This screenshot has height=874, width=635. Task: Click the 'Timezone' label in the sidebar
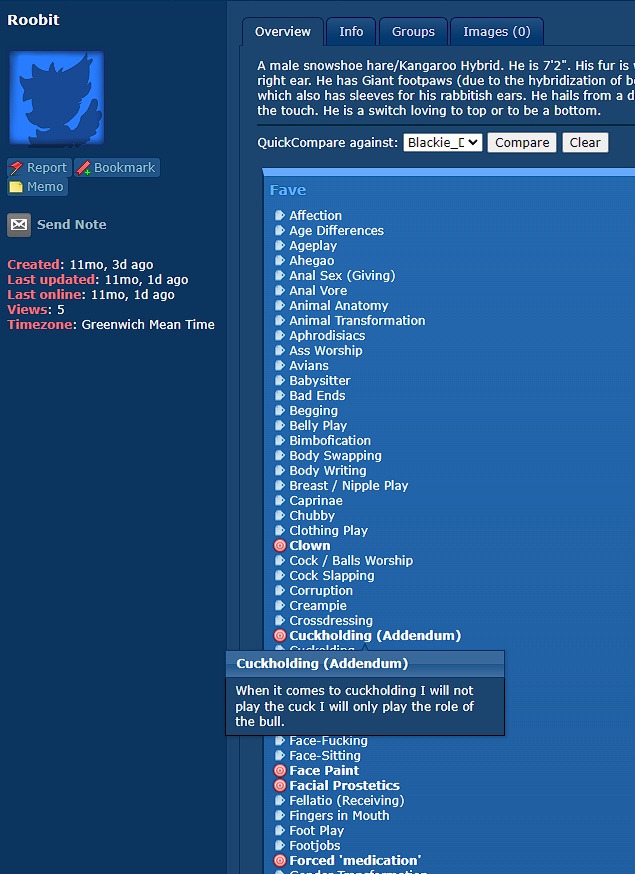40,325
